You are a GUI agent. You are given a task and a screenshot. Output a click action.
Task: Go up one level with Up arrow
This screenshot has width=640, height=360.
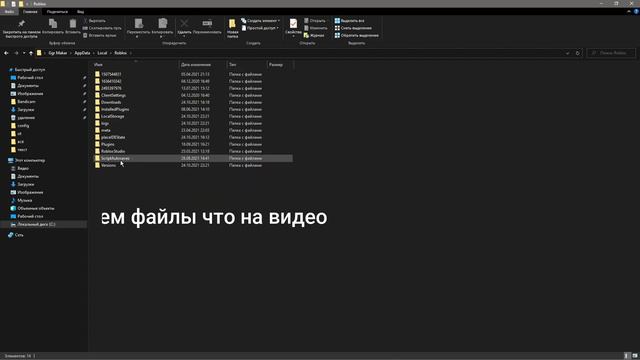tap(31, 53)
